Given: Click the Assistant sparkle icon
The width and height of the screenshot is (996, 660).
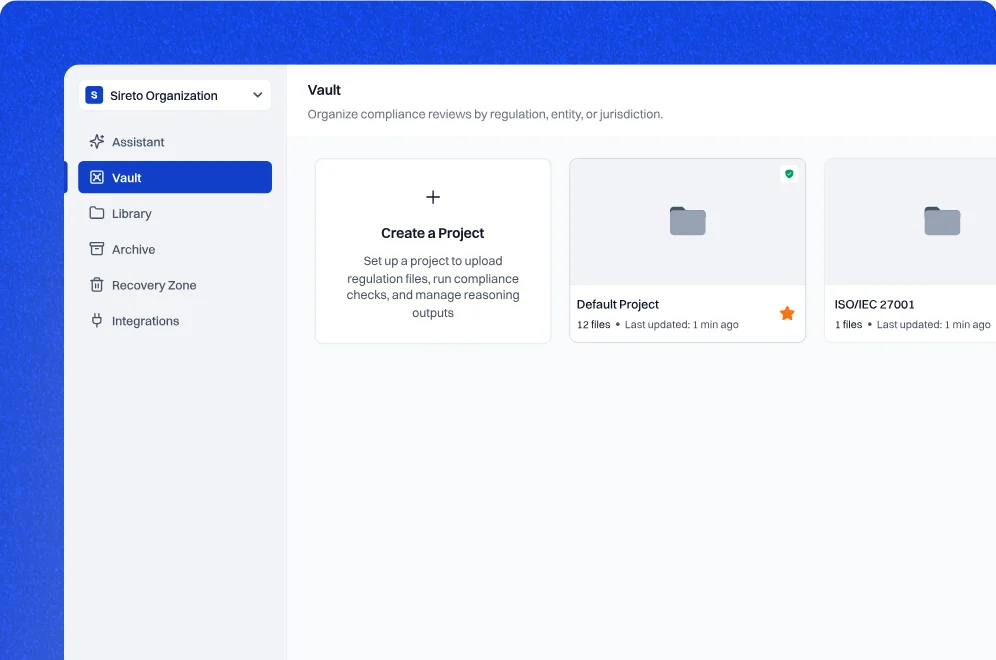Looking at the screenshot, I should coord(97,142).
